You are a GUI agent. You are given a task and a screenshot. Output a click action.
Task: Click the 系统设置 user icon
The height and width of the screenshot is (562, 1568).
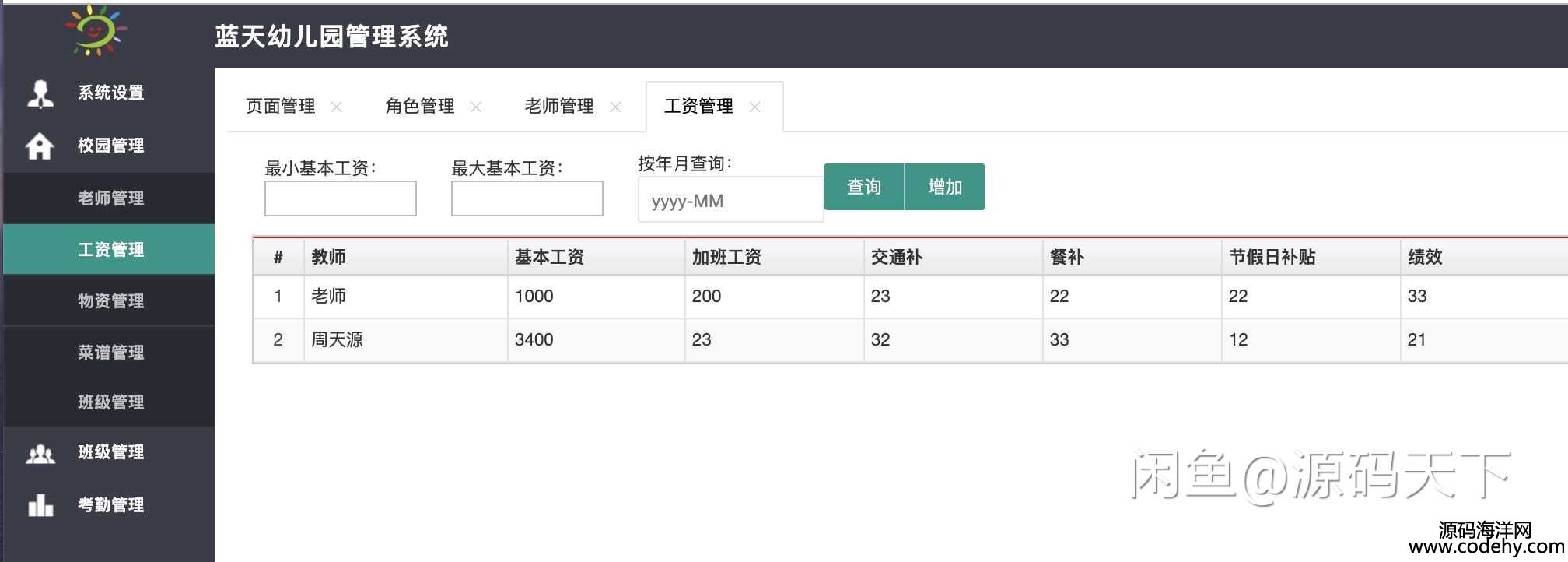coord(40,93)
